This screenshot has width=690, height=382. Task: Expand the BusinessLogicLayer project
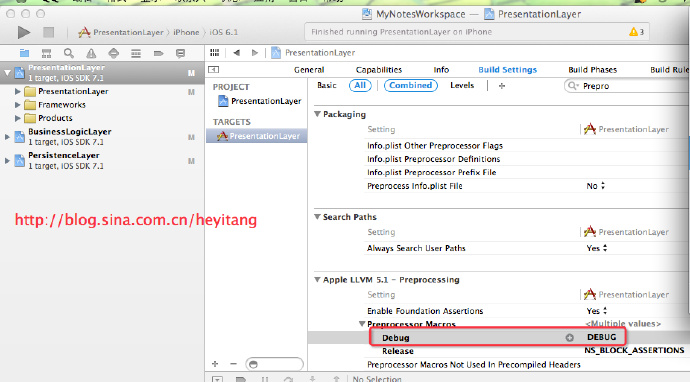point(7,137)
